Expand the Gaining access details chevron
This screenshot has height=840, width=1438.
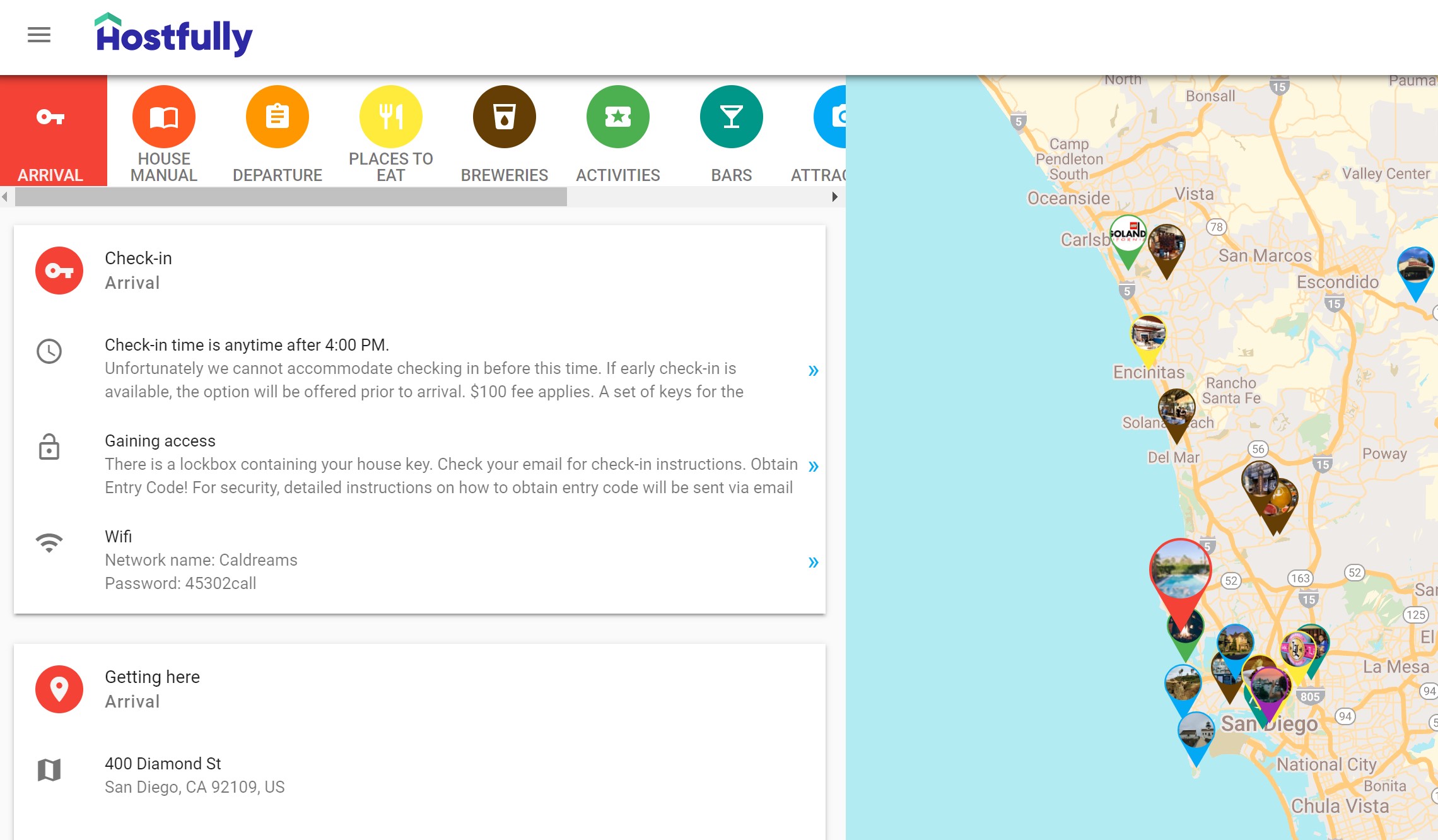pos(813,466)
